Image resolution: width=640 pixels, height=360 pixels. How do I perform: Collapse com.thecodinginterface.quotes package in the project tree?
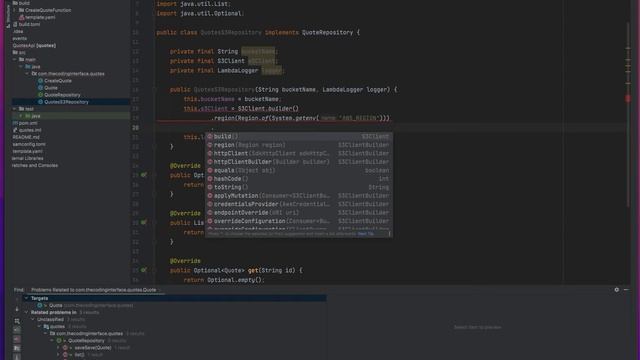[27, 73]
